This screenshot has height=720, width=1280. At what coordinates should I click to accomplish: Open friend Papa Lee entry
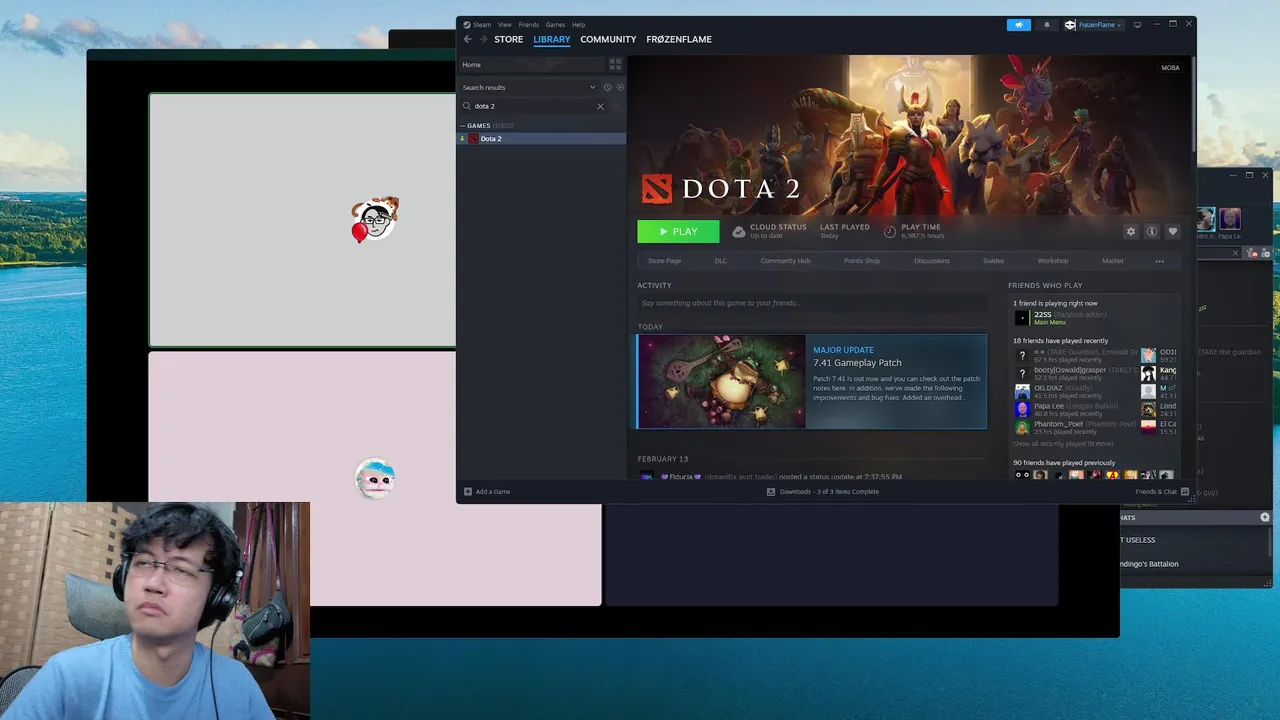(1076, 409)
